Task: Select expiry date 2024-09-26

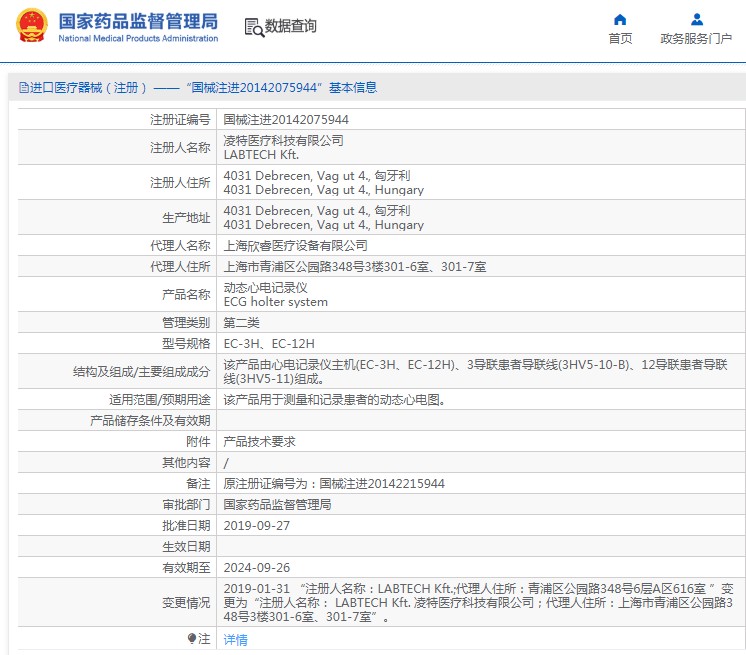Action: (x=256, y=567)
